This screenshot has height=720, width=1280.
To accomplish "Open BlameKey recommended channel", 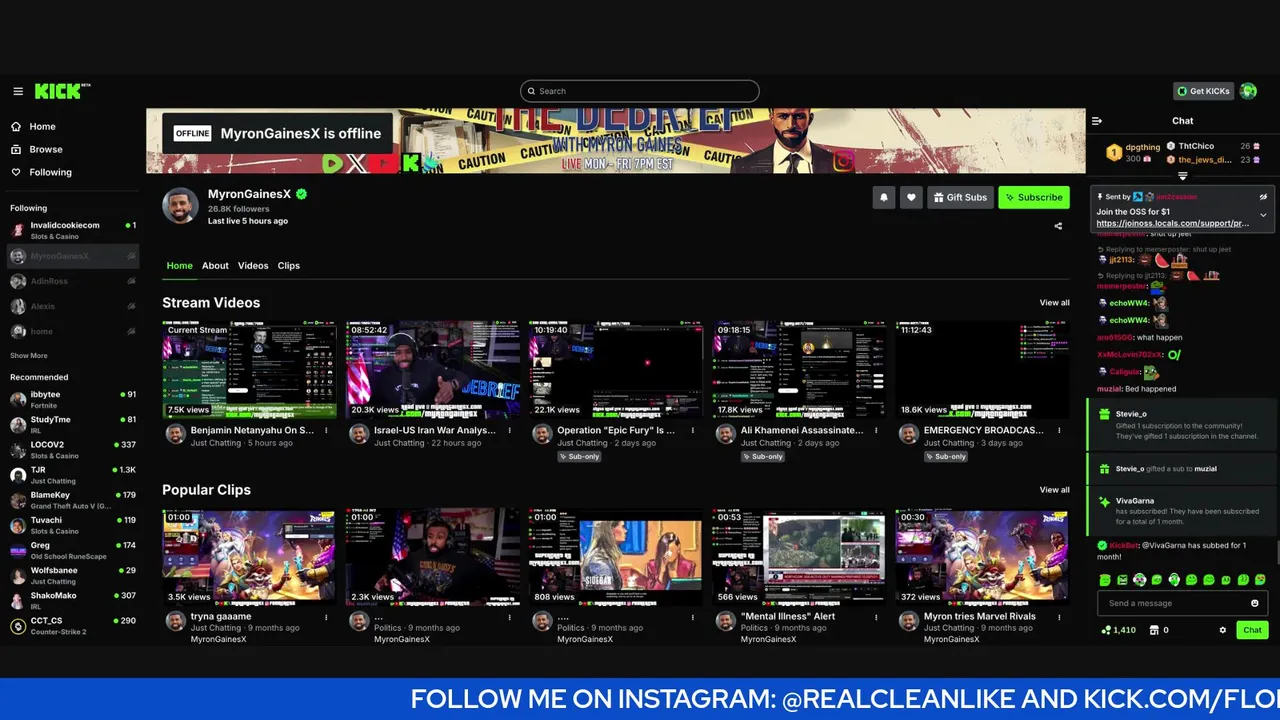I will click(72, 499).
